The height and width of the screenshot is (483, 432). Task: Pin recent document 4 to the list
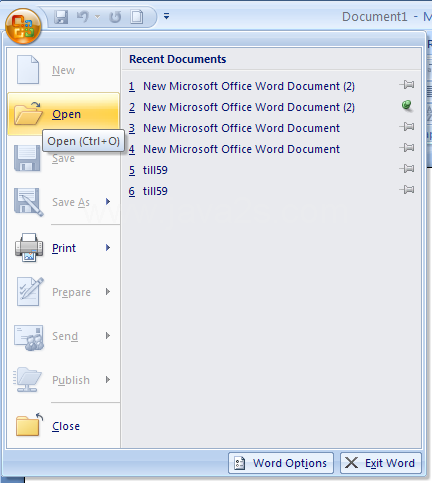coord(407,148)
